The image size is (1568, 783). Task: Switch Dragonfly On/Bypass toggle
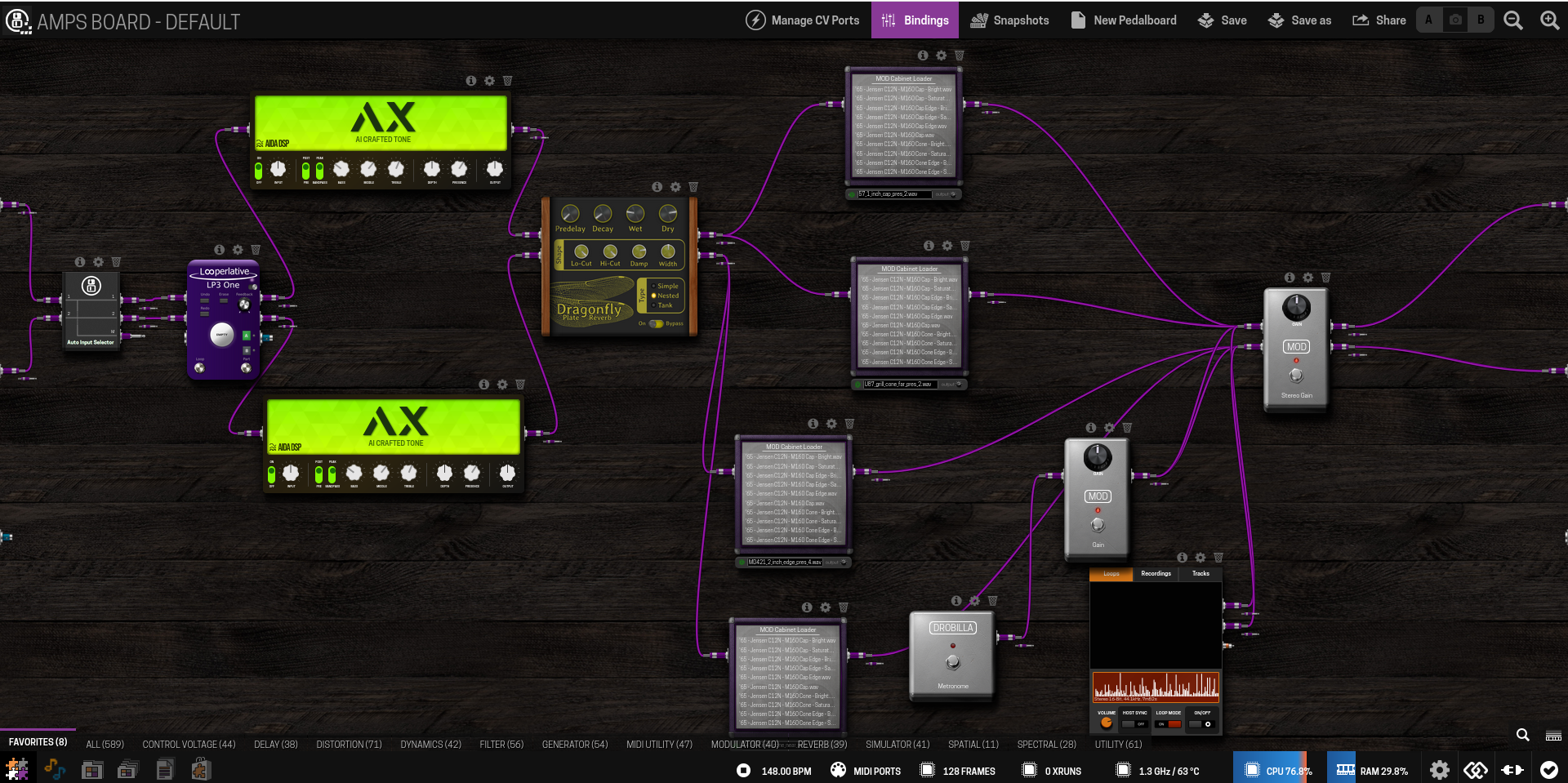656,324
